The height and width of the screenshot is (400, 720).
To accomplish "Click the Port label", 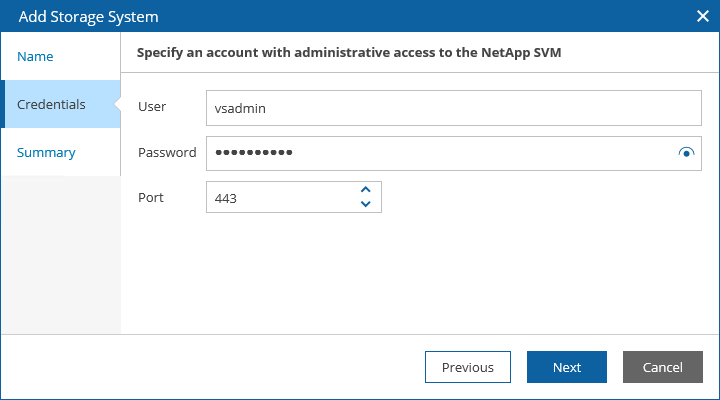I will (x=151, y=197).
